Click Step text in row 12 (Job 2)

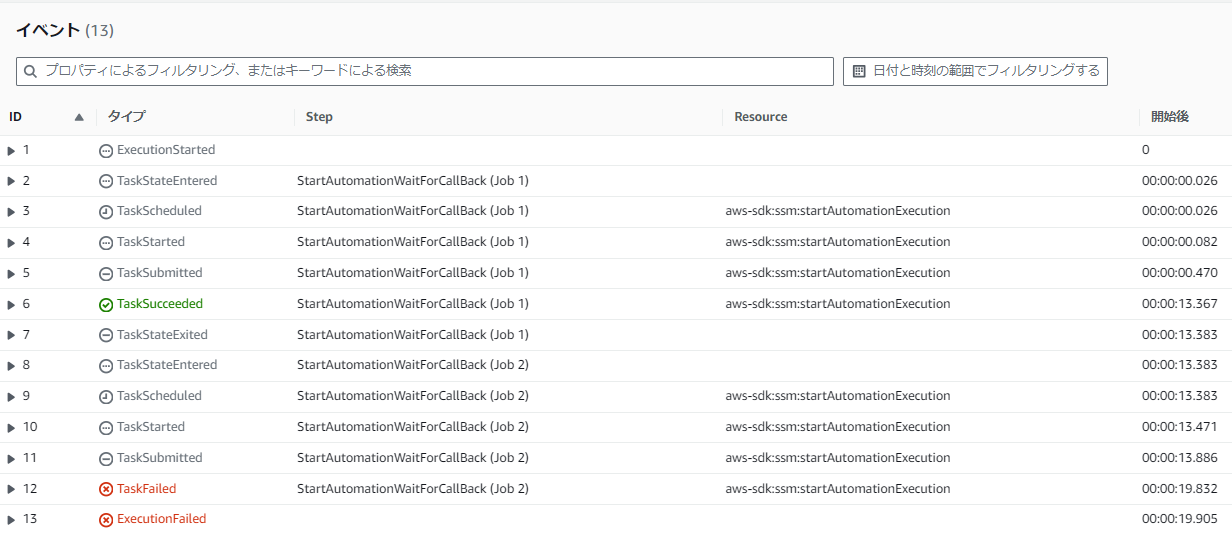point(413,489)
